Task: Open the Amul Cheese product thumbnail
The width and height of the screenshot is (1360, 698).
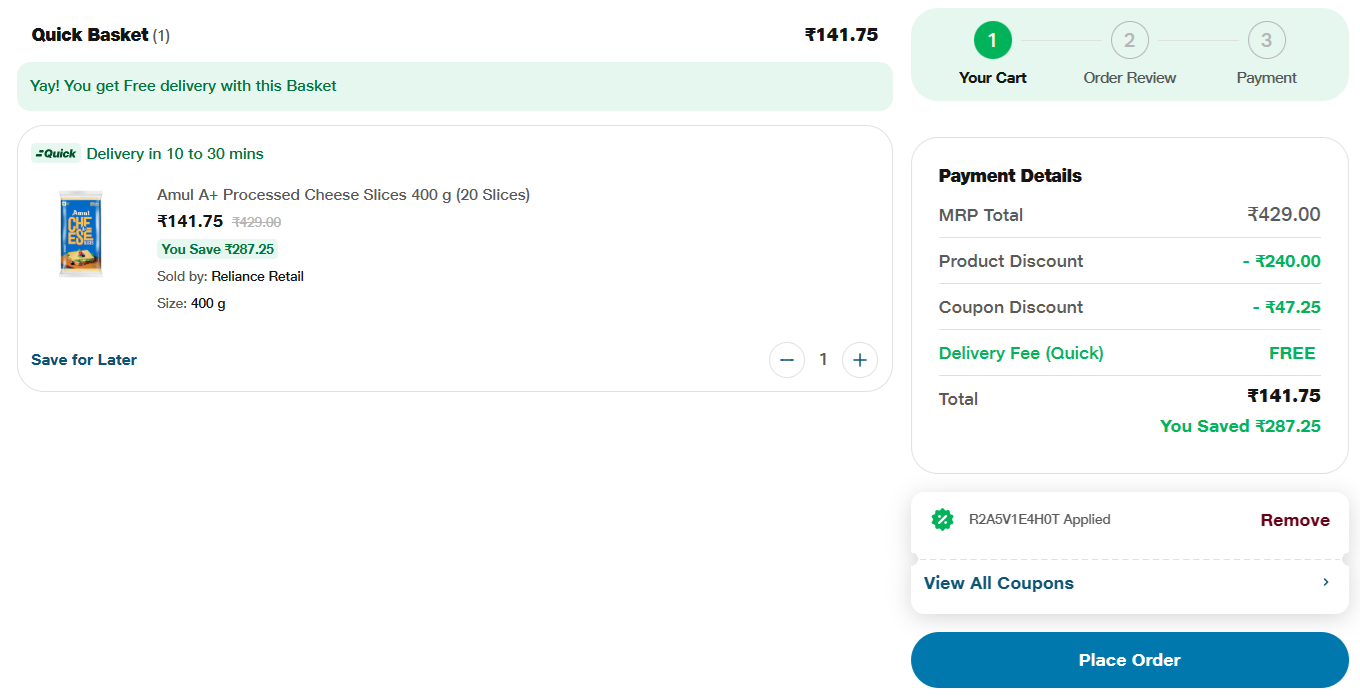Action: coord(81,233)
